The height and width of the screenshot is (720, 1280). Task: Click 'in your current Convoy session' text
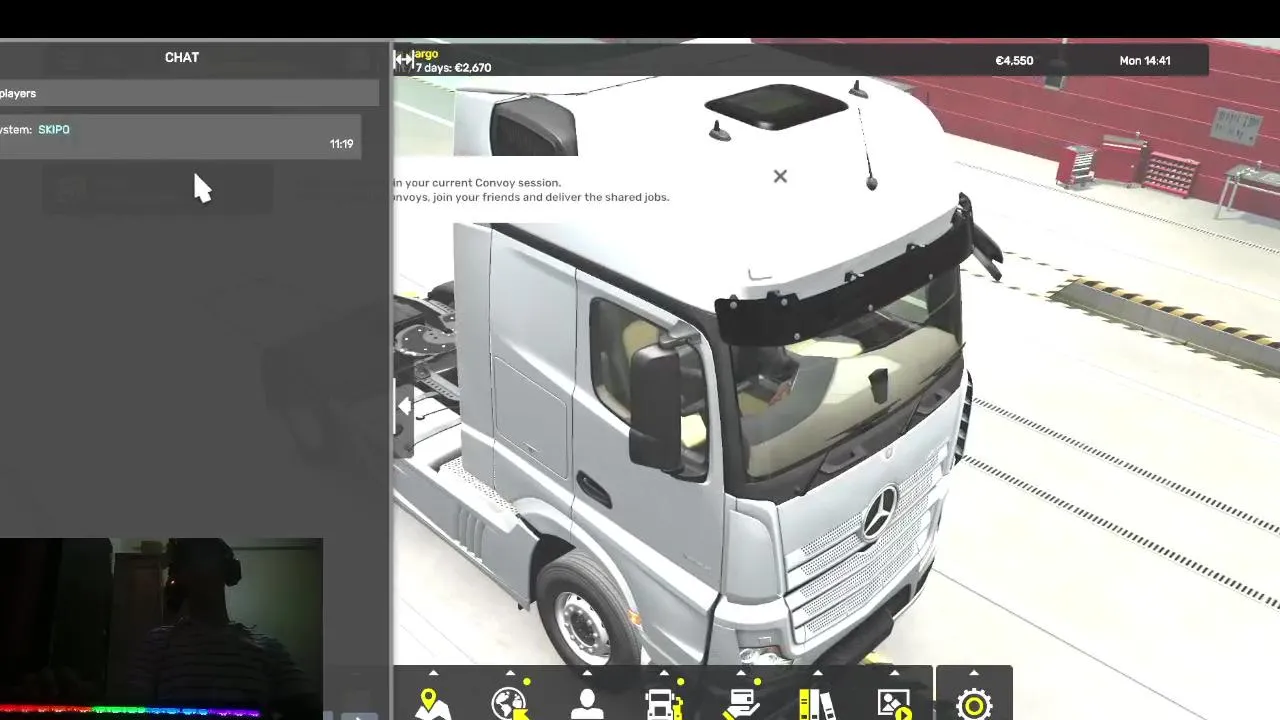pos(477,183)
